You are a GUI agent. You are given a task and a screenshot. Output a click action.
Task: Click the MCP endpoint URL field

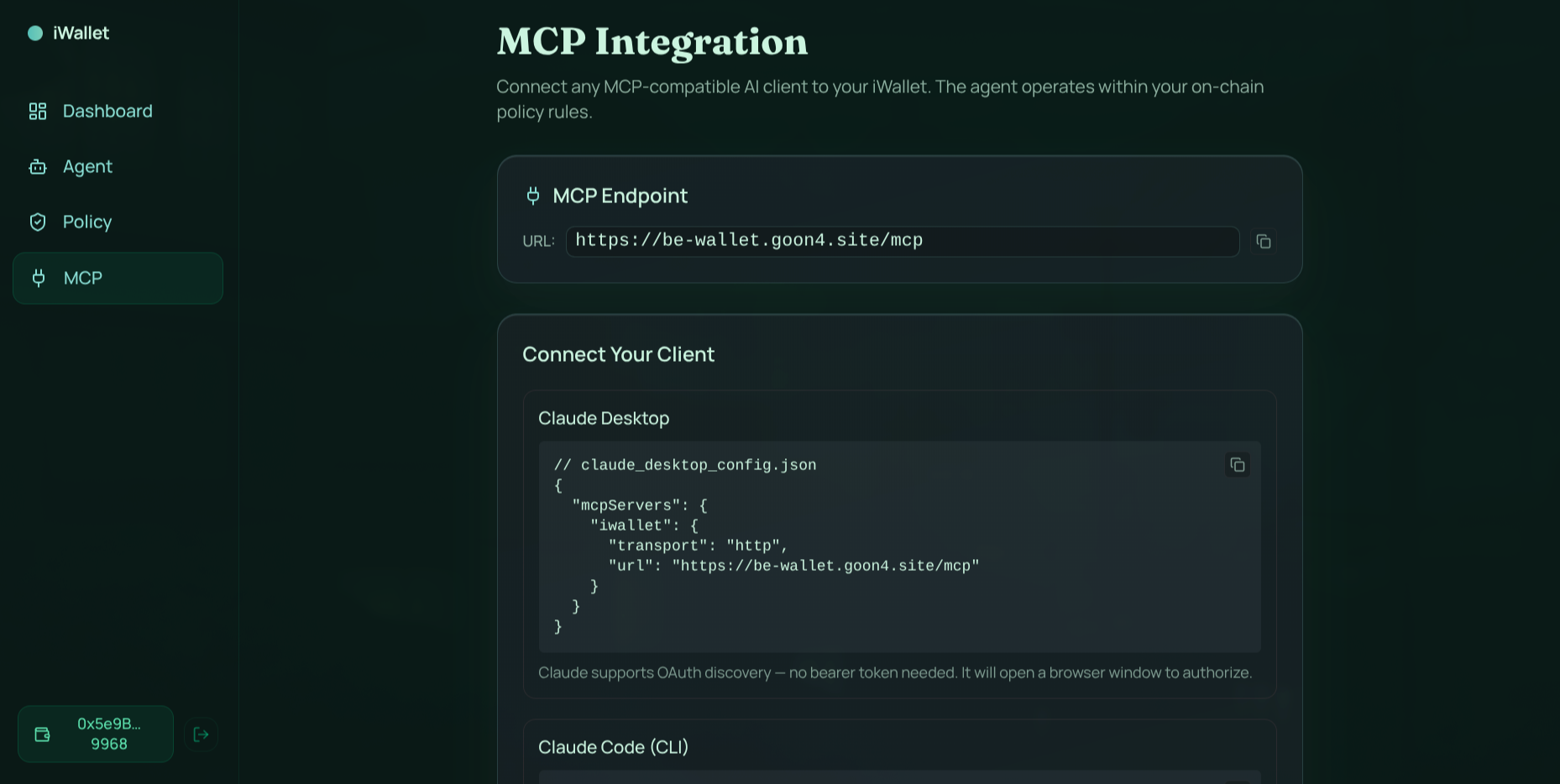(903, 241)
